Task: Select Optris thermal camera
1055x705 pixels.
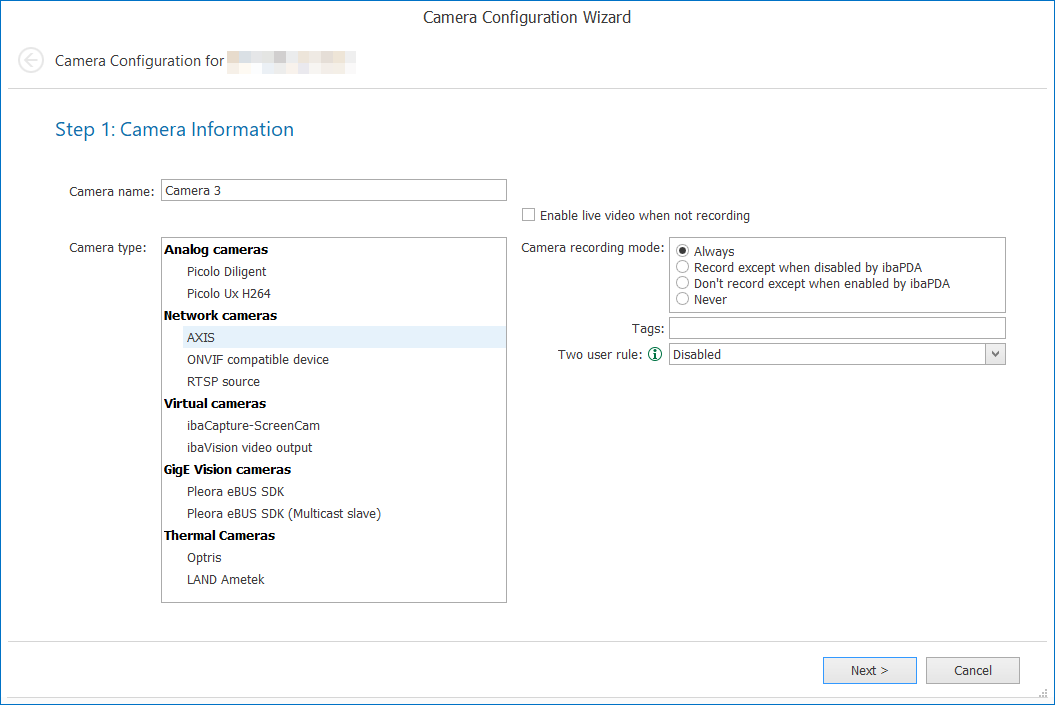Action: 204,558
